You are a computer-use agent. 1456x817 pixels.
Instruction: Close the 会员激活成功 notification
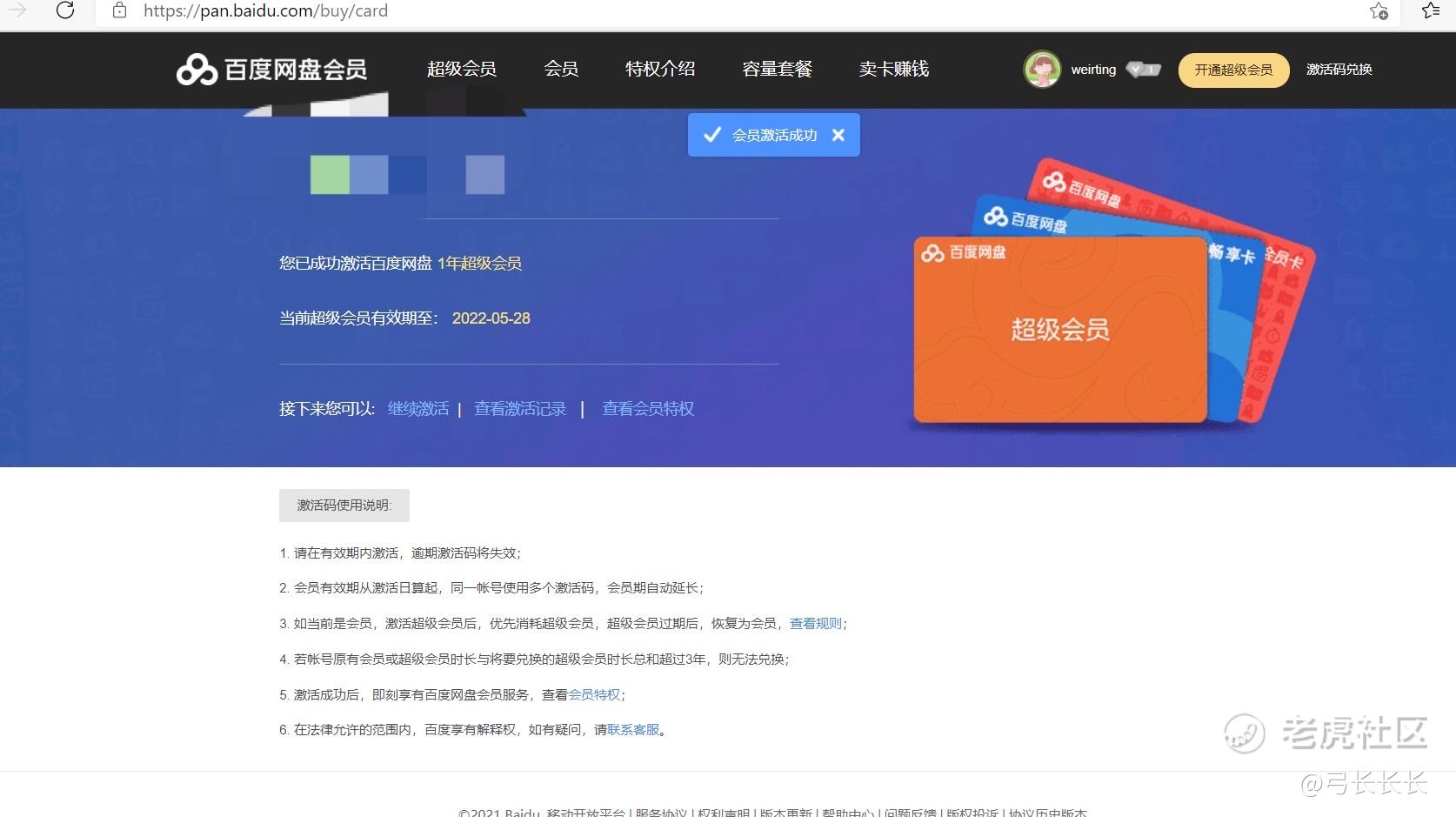(838, 135)
